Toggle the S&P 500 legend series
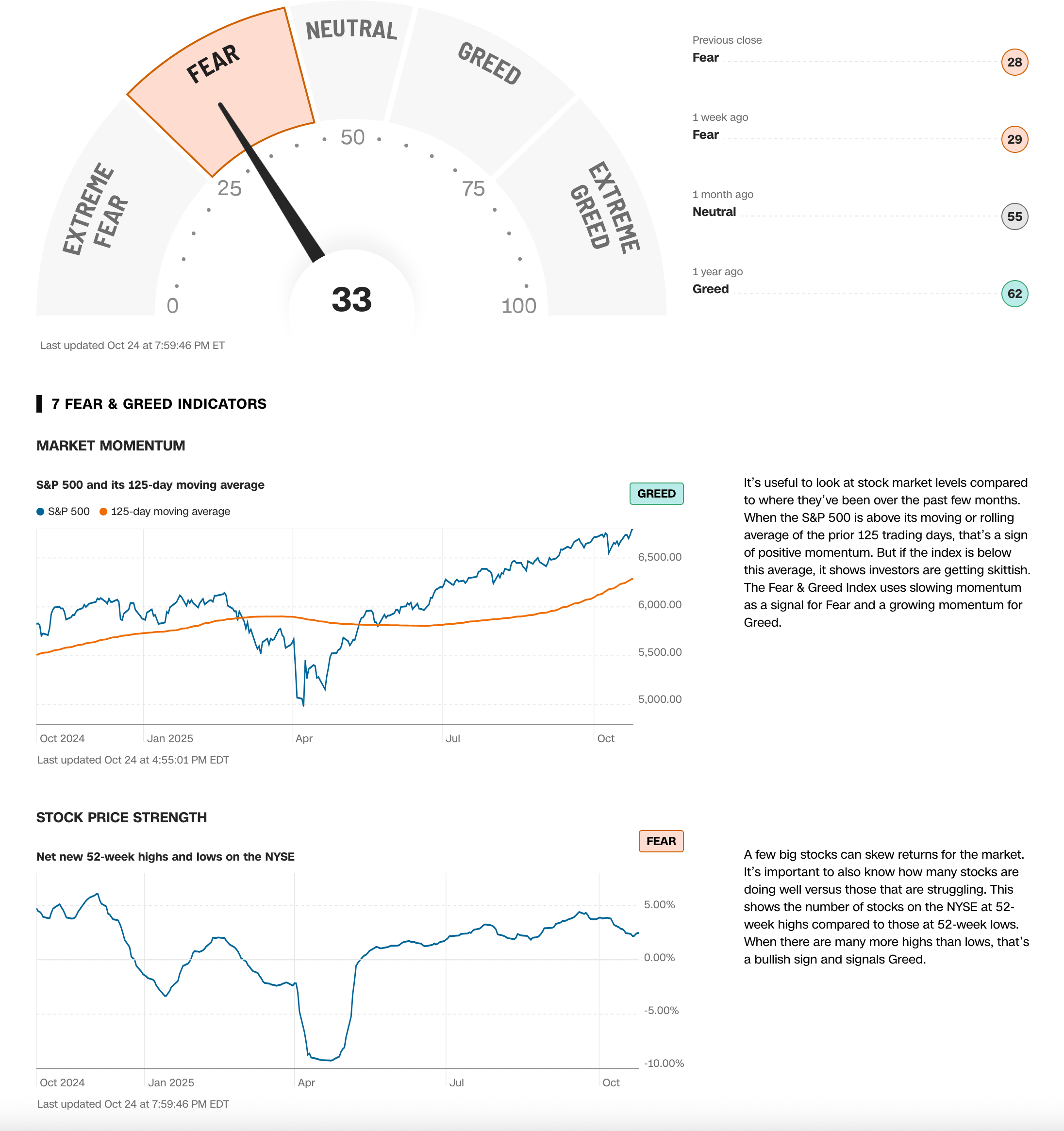 63,512
